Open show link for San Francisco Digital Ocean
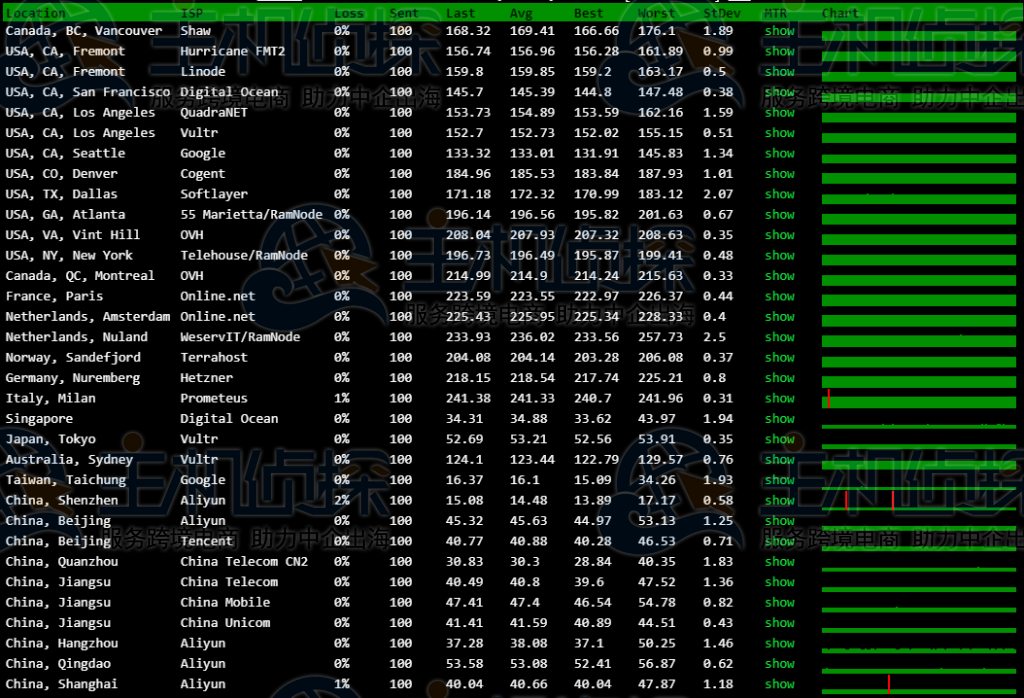 point(780,92)
